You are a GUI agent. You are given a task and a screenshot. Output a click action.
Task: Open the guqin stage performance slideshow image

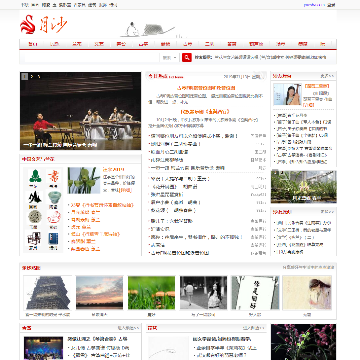point(80,111)
